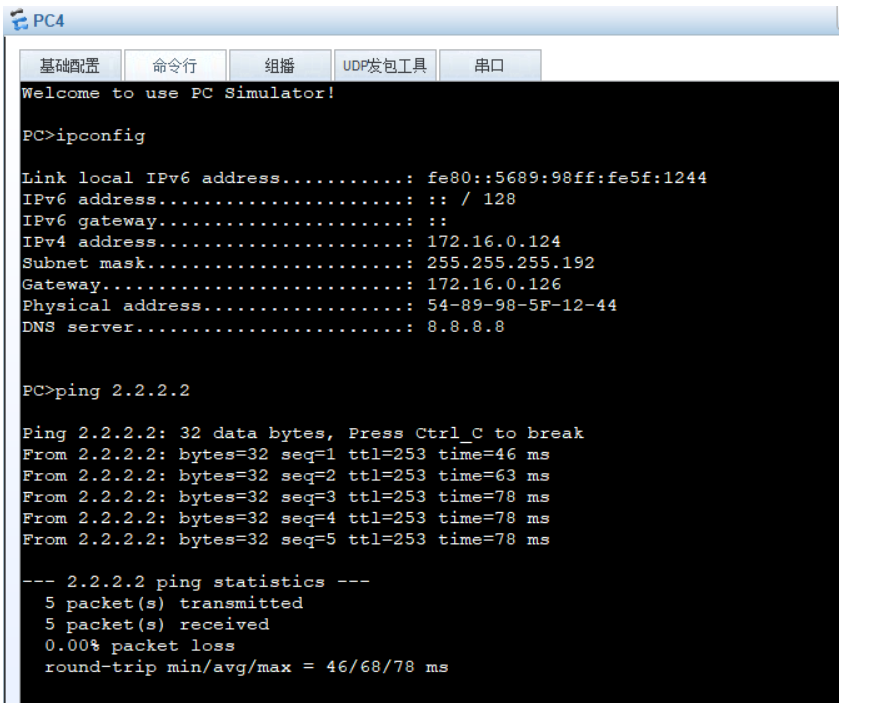The height and width of the screenshot is (705, 873).
Task: Open the 组播 tab
Action: tap(279, 66)
